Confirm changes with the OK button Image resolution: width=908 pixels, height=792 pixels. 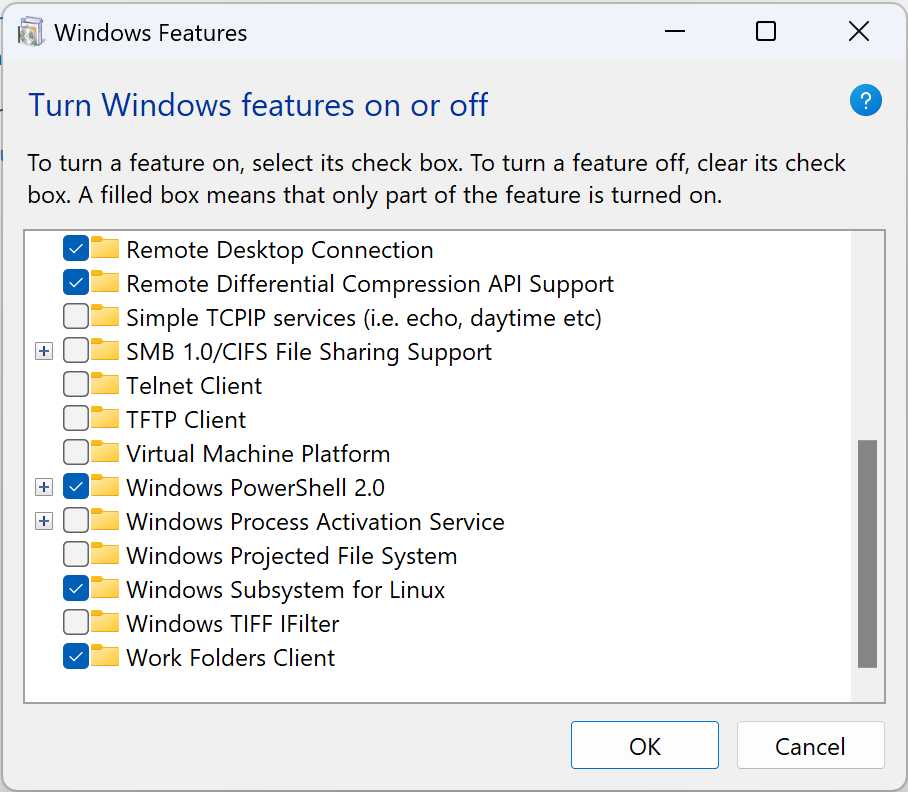coord(644,745)
